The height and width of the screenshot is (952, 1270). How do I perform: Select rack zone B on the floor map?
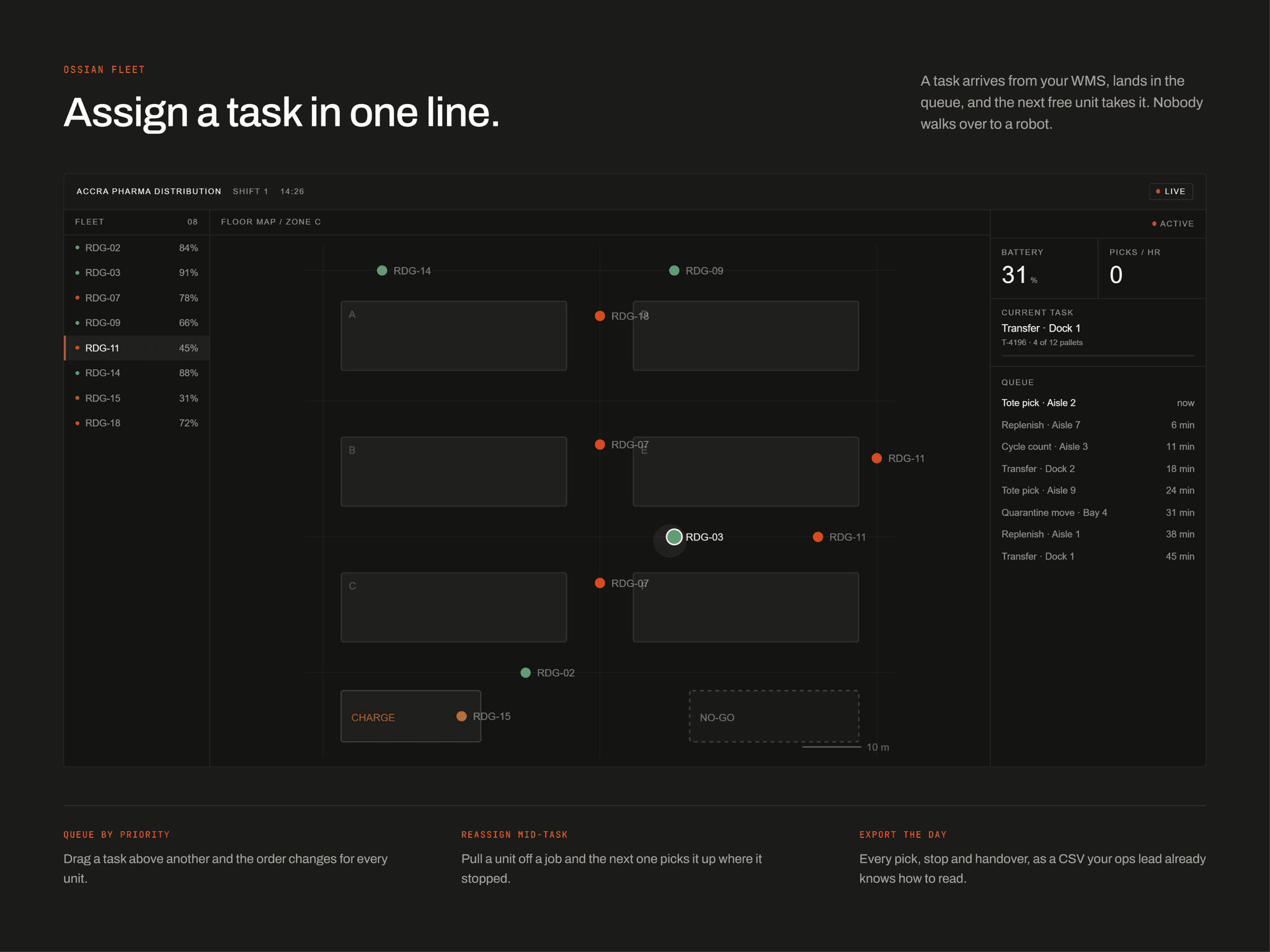click(453, 472)
